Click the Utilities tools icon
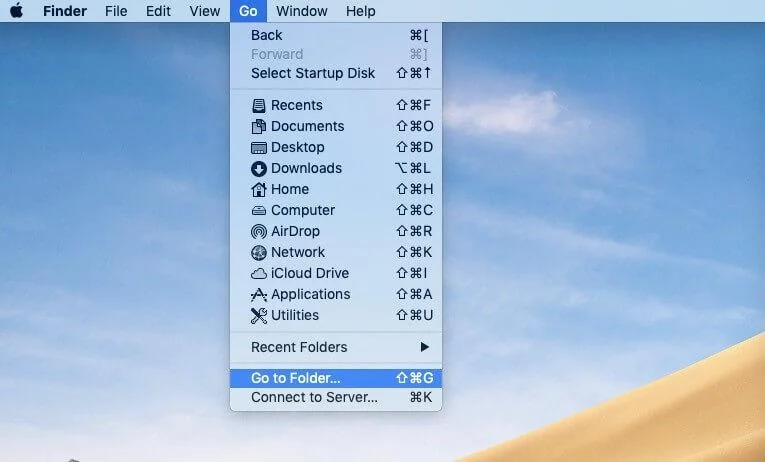765x462 pixels. (259, 316)
